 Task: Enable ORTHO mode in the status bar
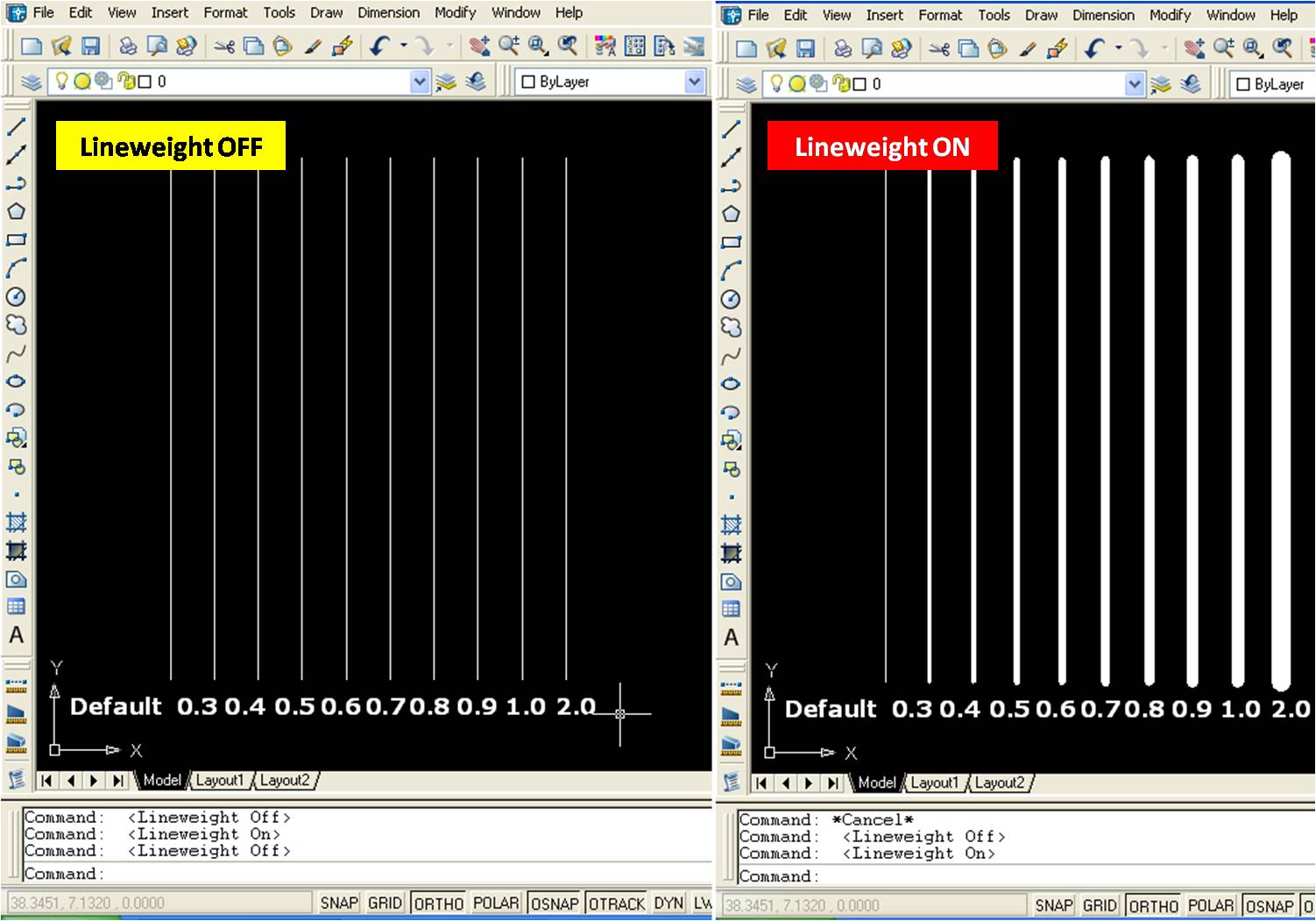[x=439, y=903]
